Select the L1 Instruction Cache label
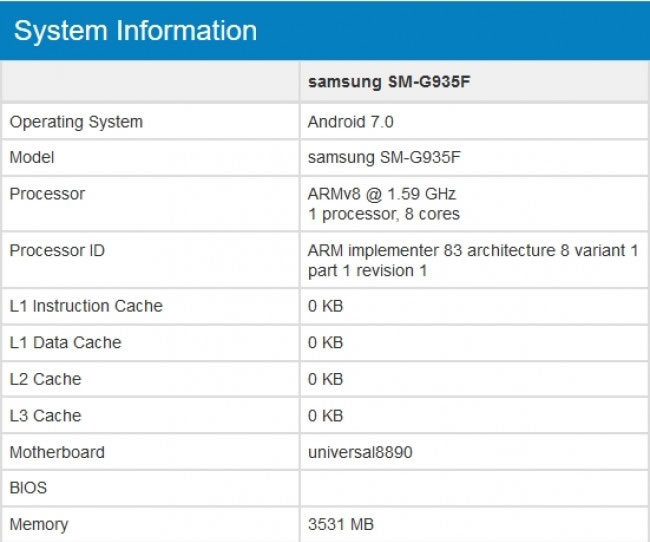 tap(86, 306)
